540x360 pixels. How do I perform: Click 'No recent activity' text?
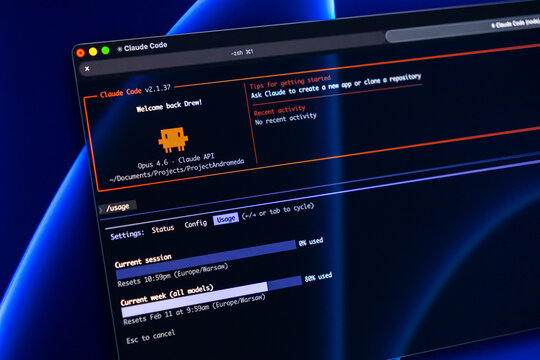(285, 119)
